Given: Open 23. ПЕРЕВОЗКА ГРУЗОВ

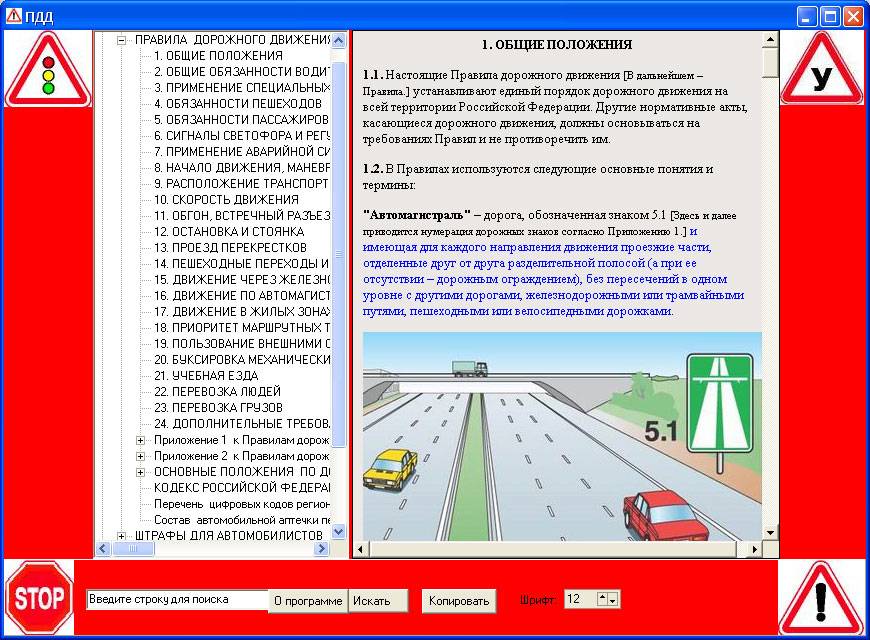Looking at the screenshot, I should pyautogui.click(x=218, y=408).
